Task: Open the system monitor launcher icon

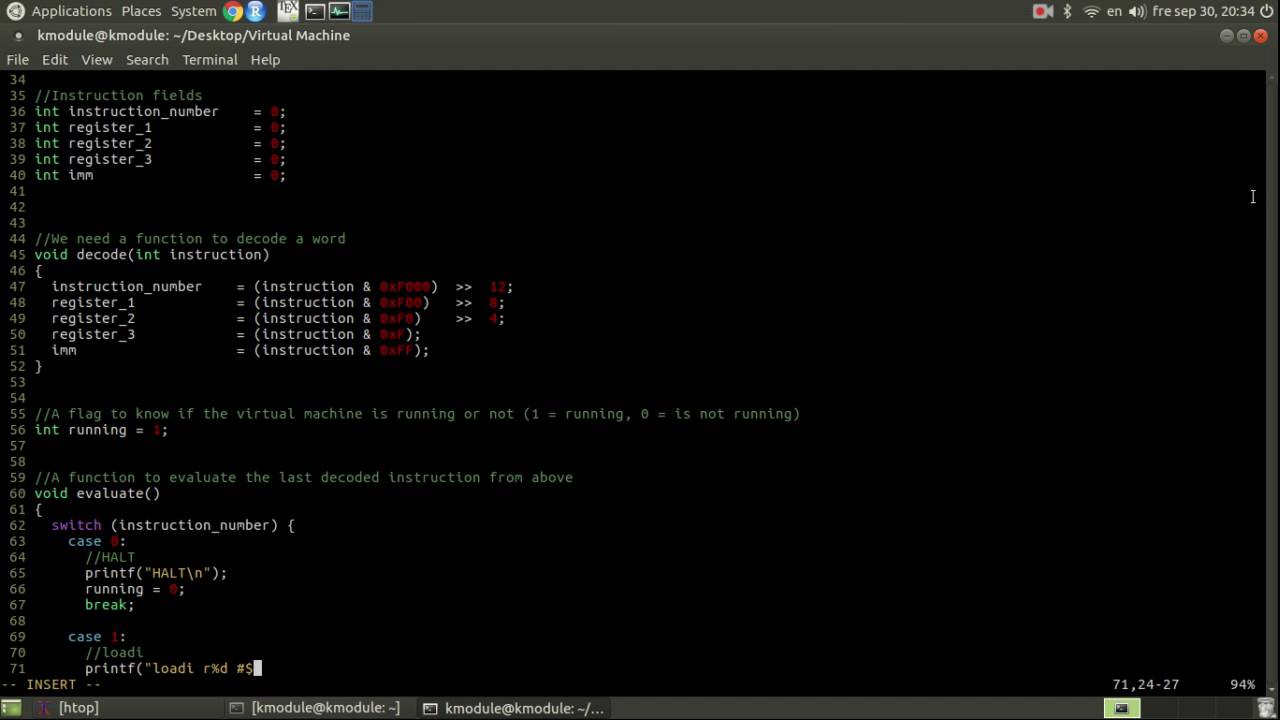Action: click(338, 11)
